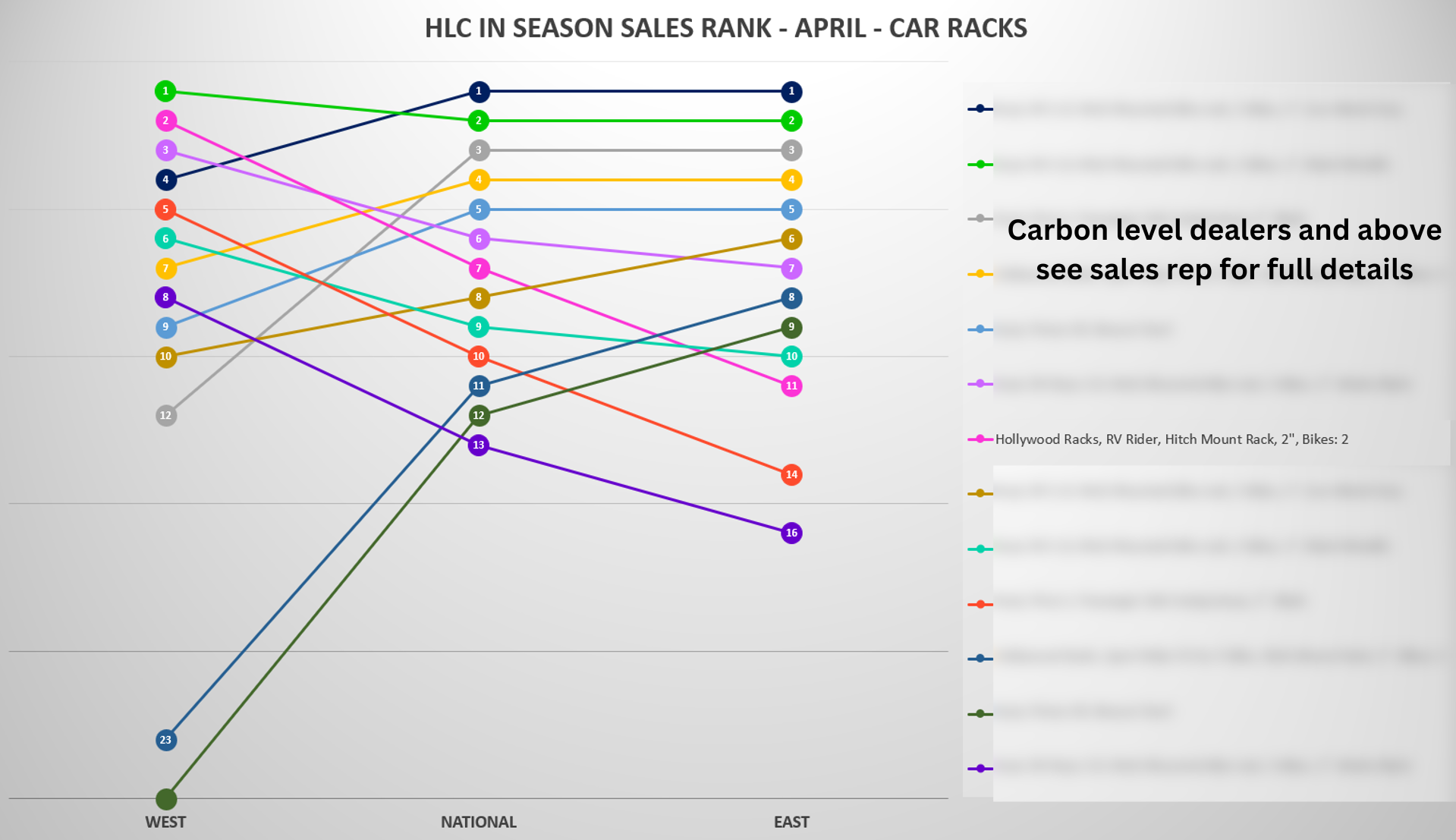Select the National rank 7 pink marker

tap(479, 268)
